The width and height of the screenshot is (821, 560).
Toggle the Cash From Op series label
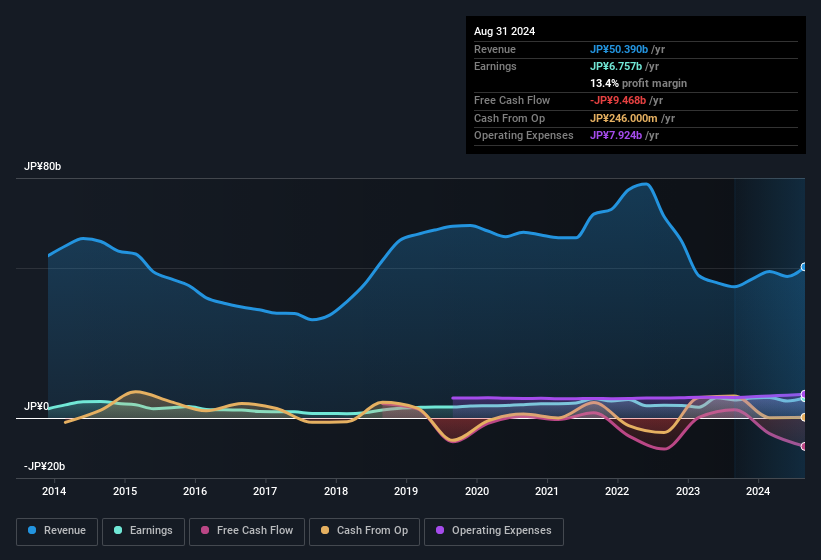click(371, 531)
